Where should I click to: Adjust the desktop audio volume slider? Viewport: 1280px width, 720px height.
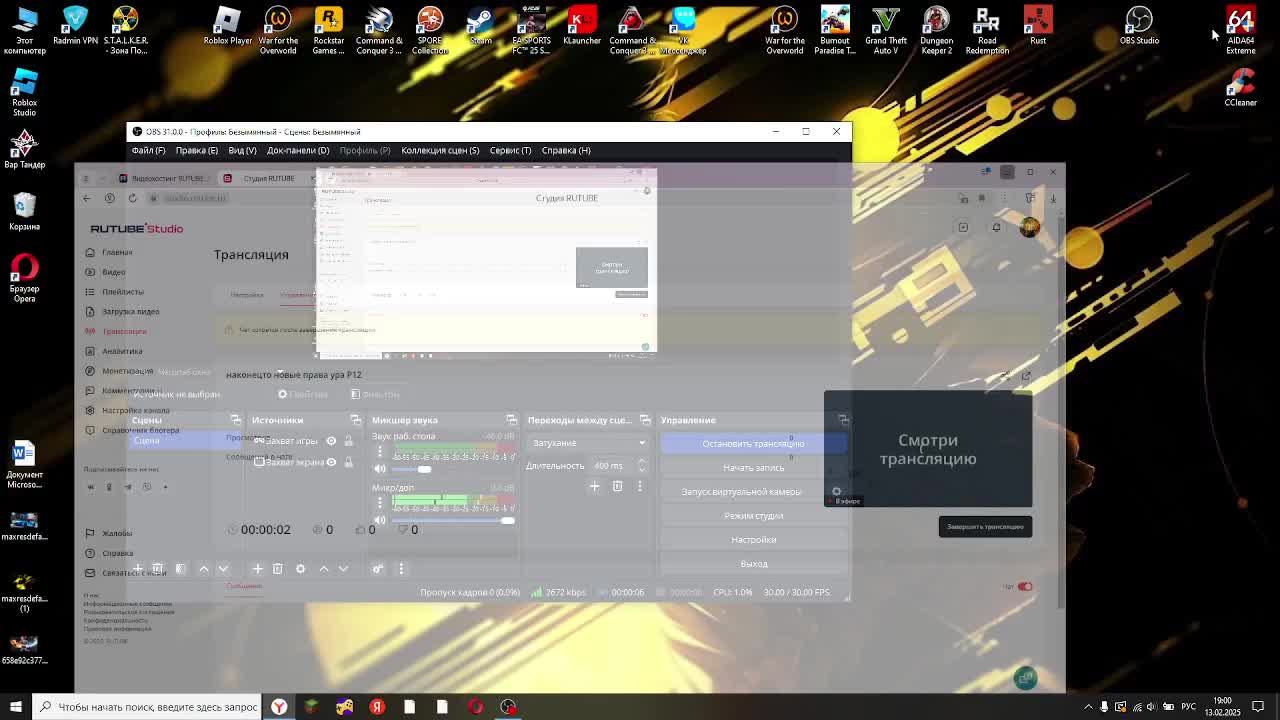pos(452,469)
